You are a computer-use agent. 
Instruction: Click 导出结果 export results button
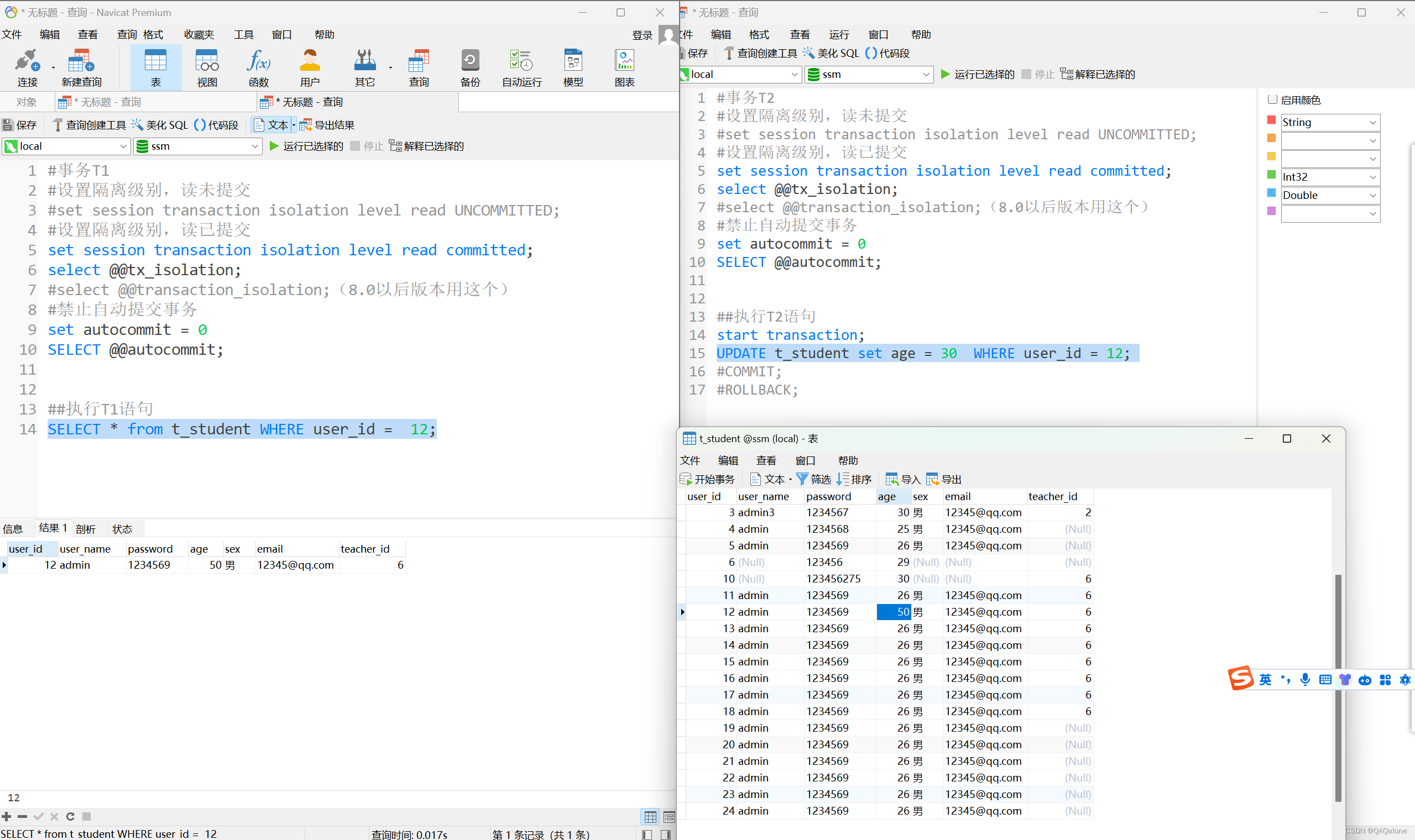click(x=327, y=125)
